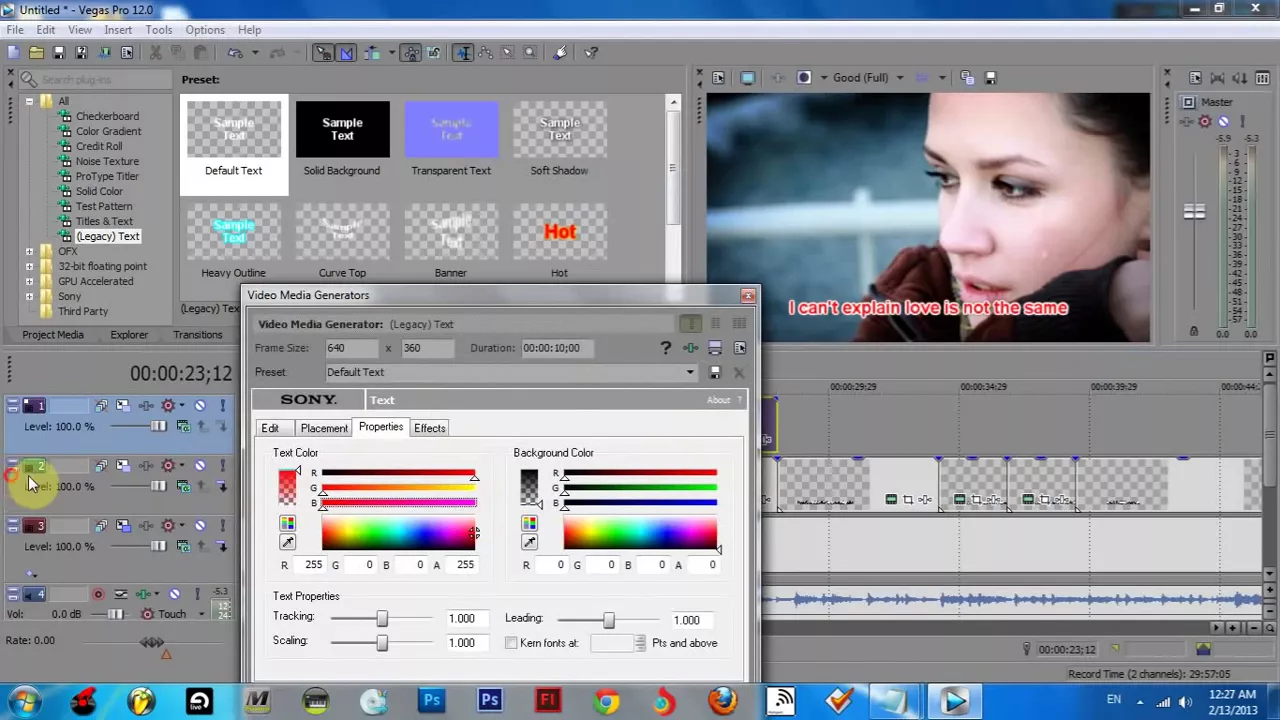Screen dimensions: 1280x720
Task: Open the Master FX gear icon
Action: point(1205,122)
